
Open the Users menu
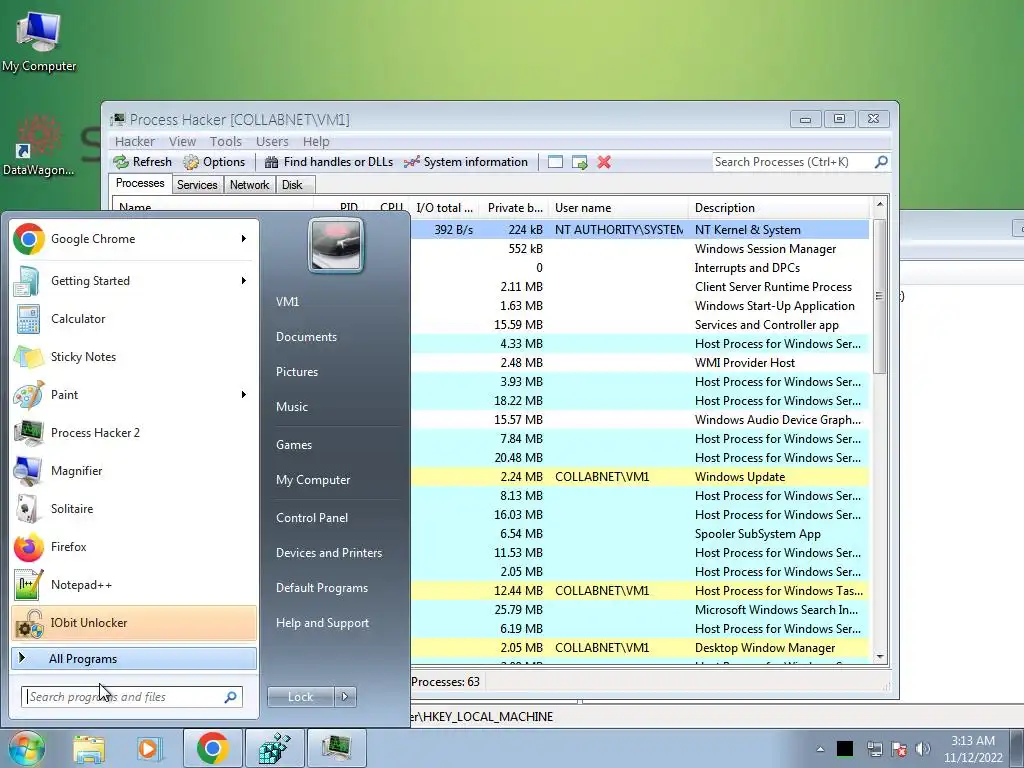point(272,141)
